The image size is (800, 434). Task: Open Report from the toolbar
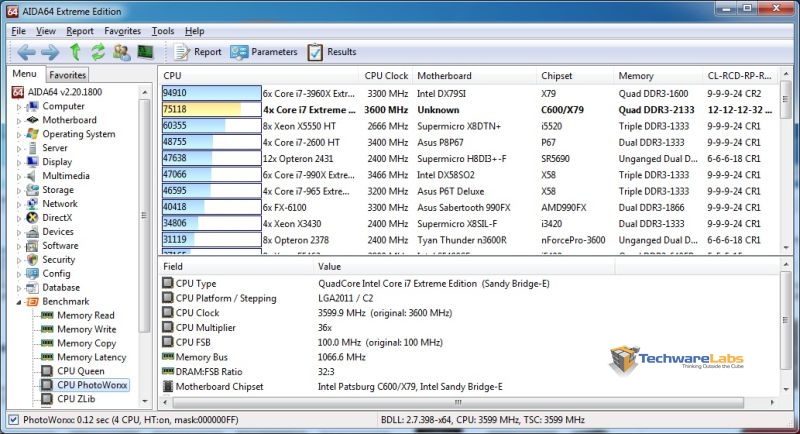point(197,52)
